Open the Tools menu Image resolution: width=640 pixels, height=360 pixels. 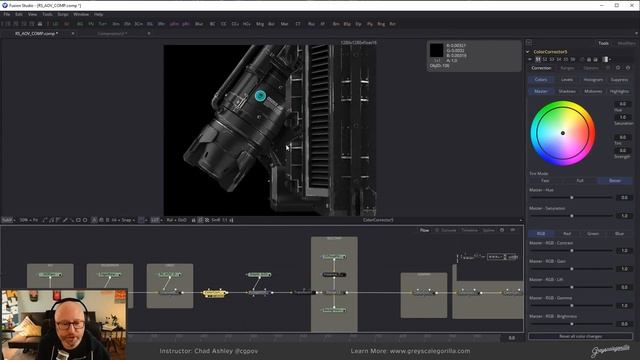[47, 14]
